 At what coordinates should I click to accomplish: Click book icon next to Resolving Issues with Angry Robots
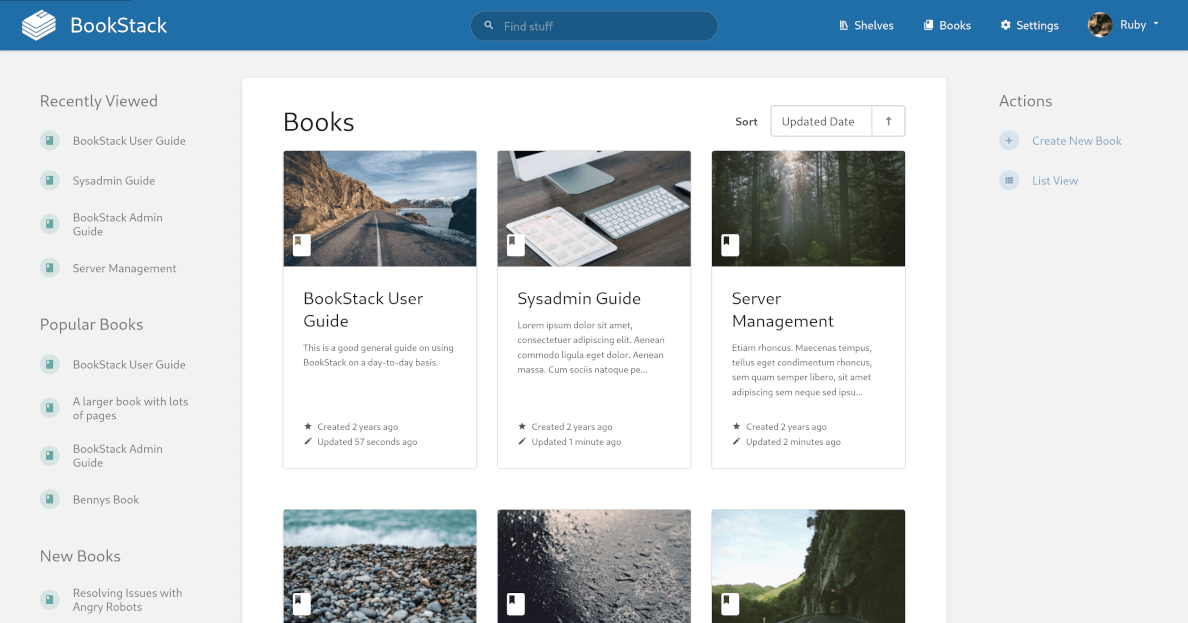point(49,600)
